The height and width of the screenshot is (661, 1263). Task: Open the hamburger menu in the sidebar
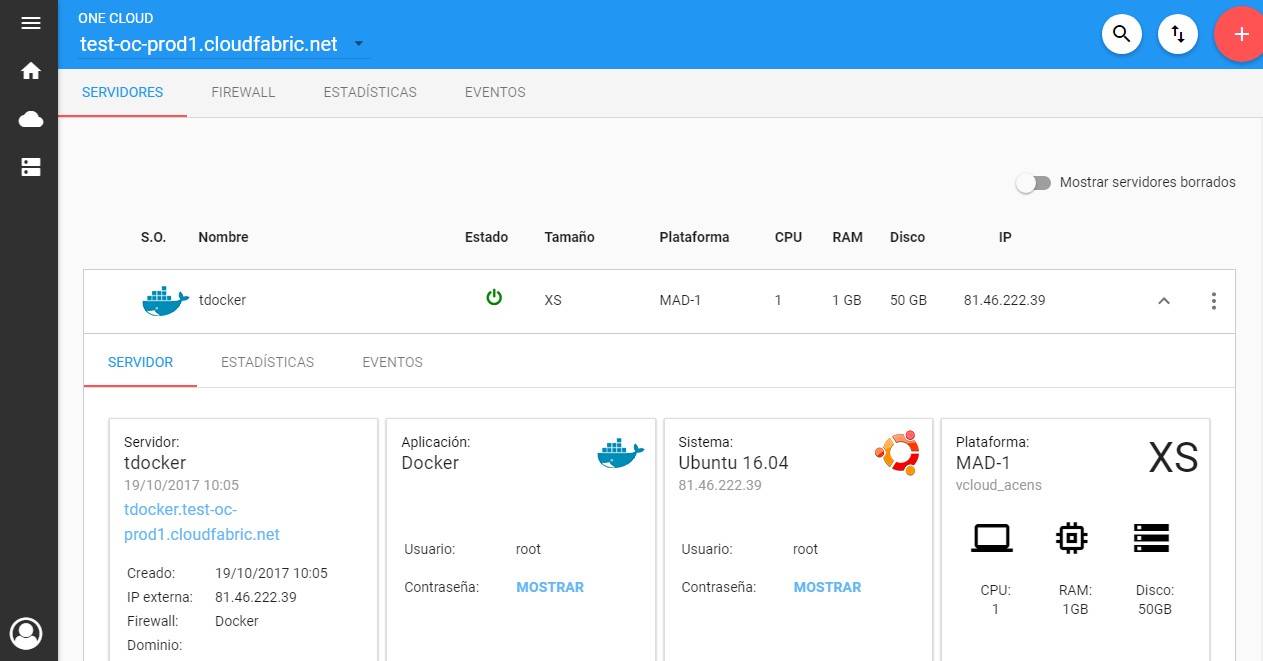(x=31, y=23)
